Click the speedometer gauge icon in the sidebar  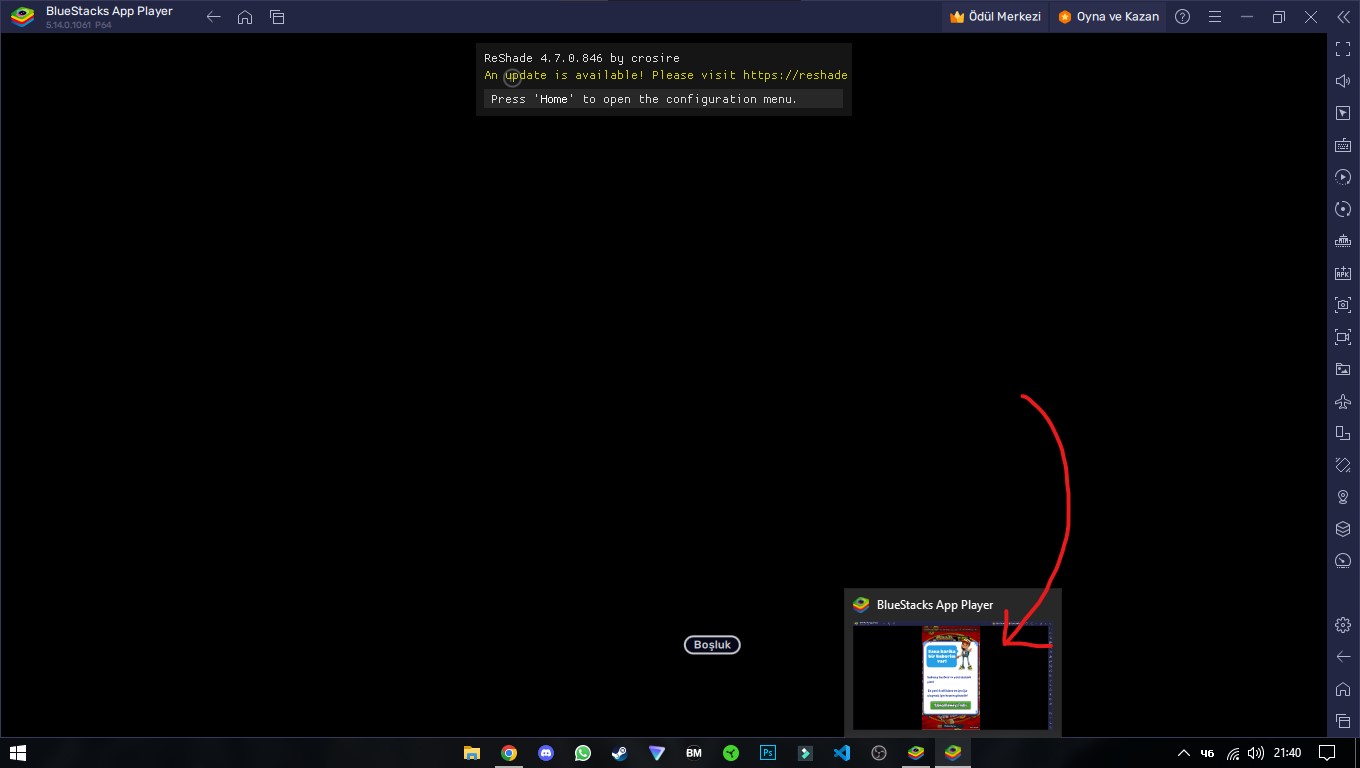pos(1343,561)
